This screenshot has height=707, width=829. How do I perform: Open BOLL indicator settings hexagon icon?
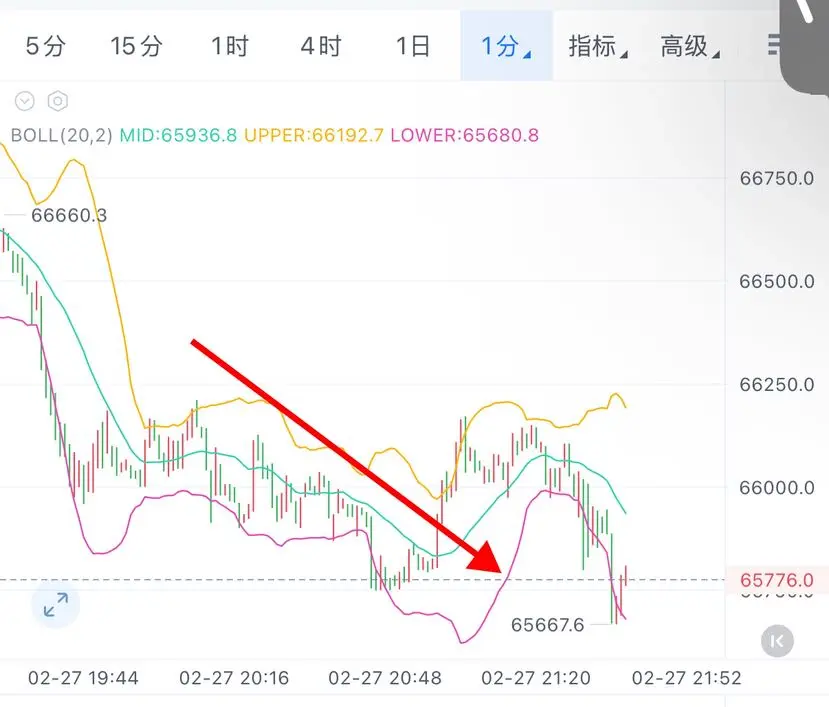point(58,100)
